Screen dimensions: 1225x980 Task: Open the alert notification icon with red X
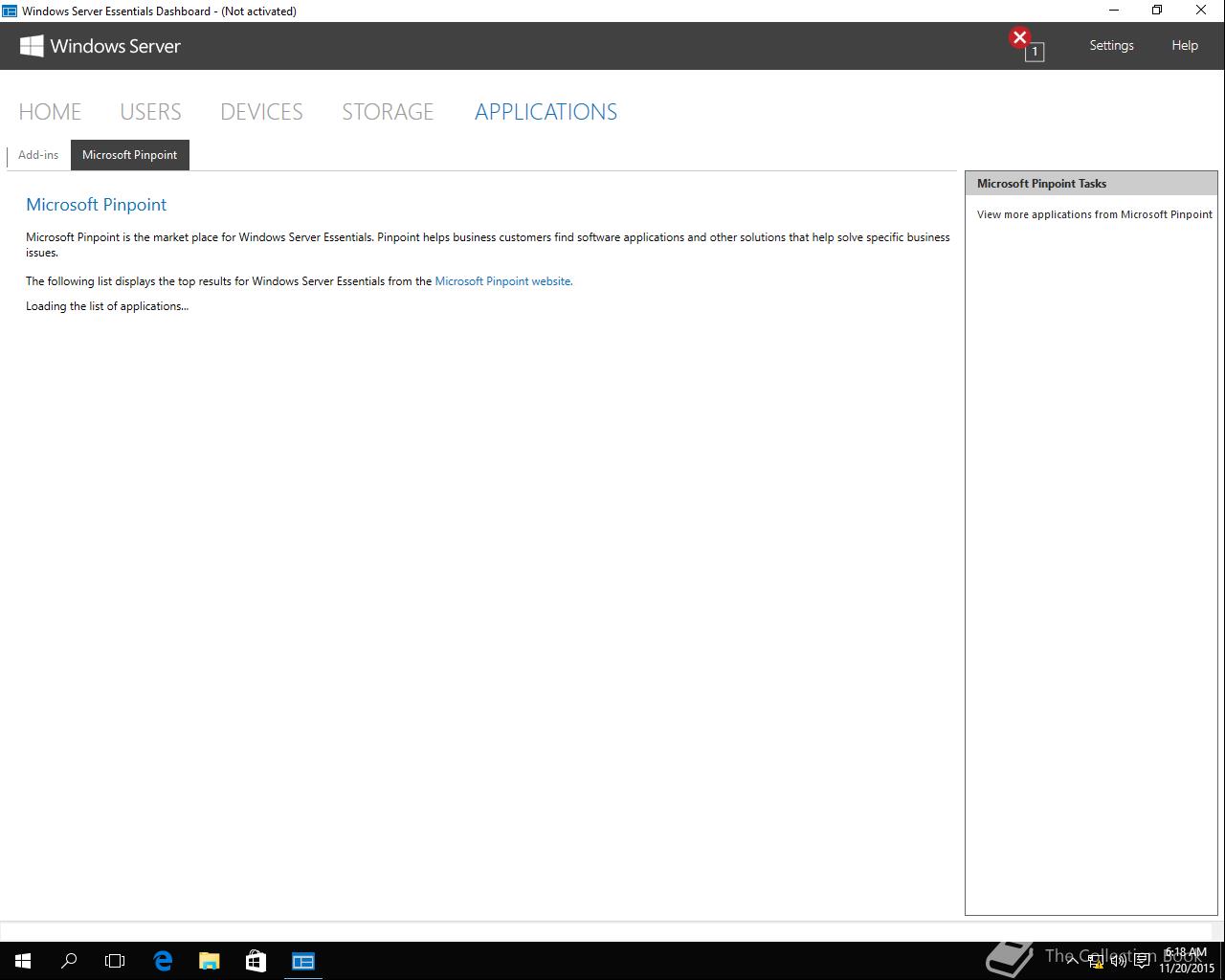pyautogui.click(x=1026, y=44)
